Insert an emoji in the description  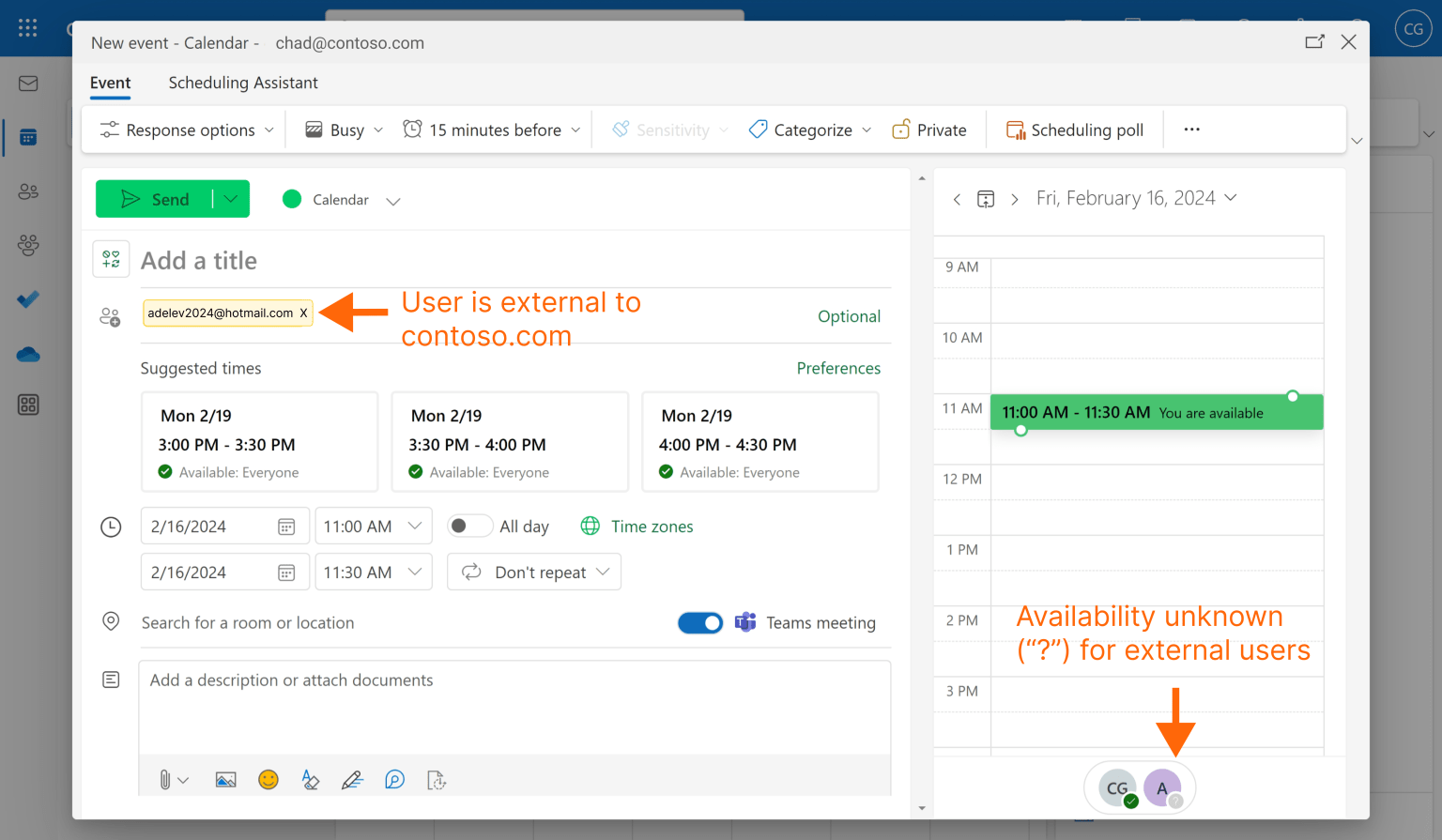coord(268,779)
